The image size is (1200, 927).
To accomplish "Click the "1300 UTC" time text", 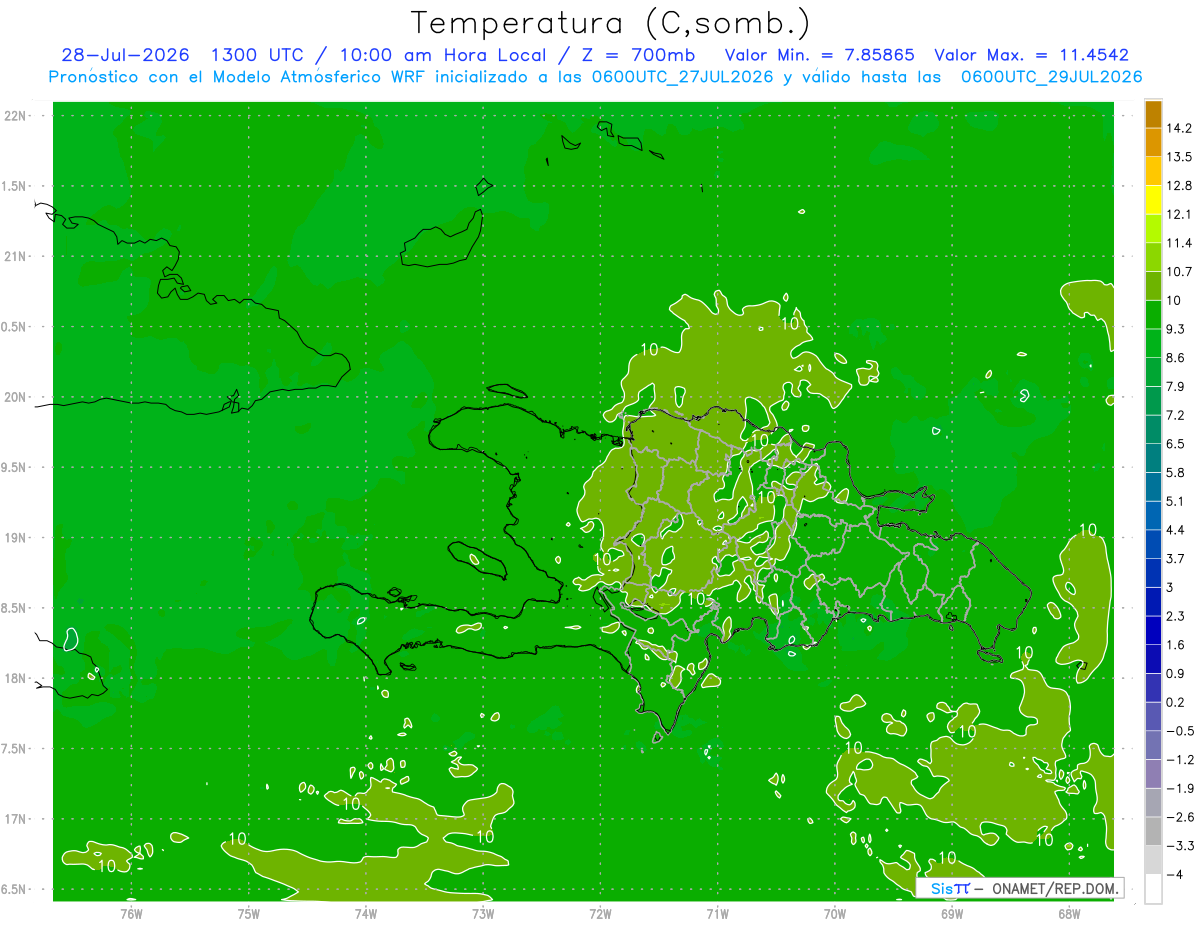I will click(259, 55).
